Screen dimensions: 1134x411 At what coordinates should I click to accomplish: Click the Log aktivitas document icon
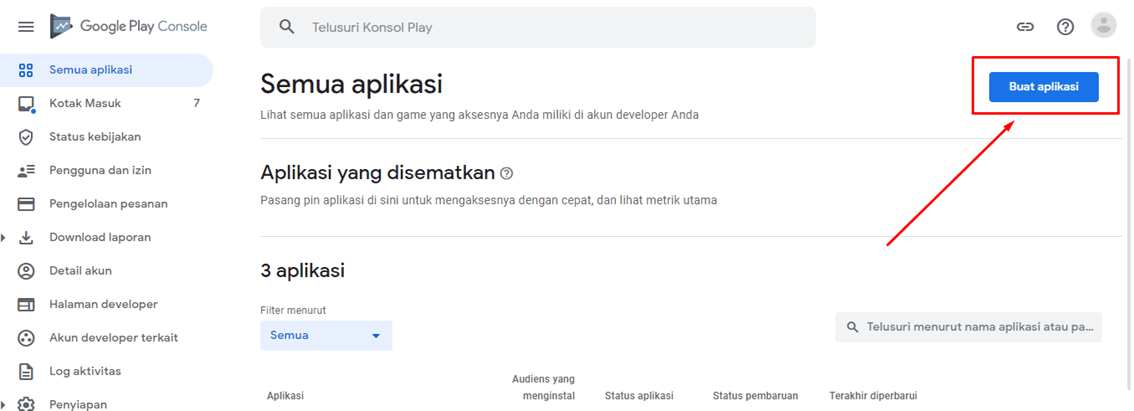click(26, 372)
